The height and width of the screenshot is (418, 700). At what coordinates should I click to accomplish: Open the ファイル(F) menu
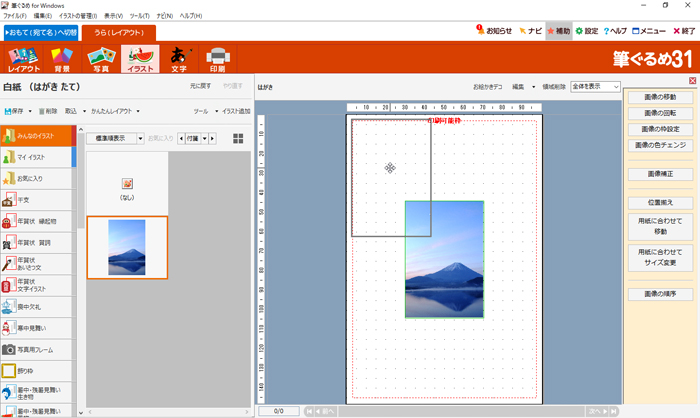[14, 17]
